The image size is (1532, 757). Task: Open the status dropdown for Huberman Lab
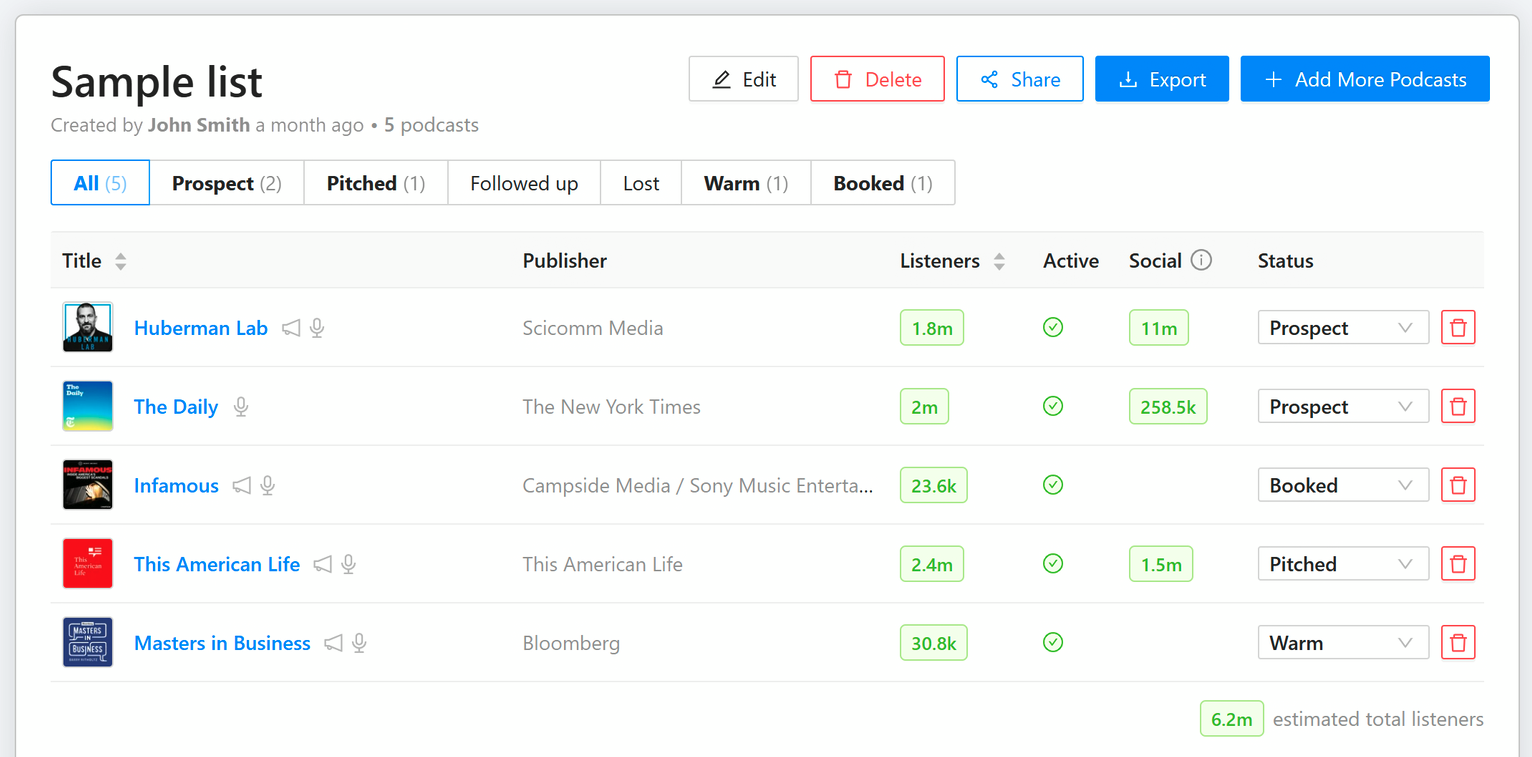1343,327
